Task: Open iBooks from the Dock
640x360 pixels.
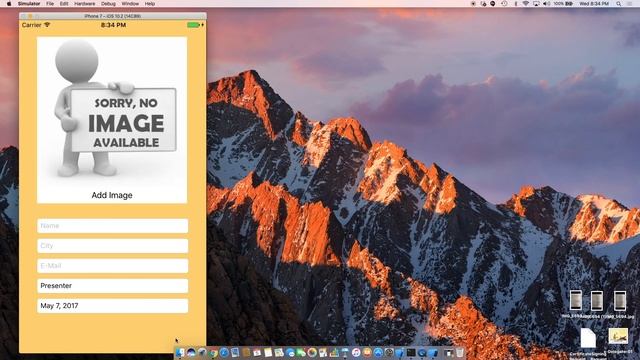Action: coord(367,352)
